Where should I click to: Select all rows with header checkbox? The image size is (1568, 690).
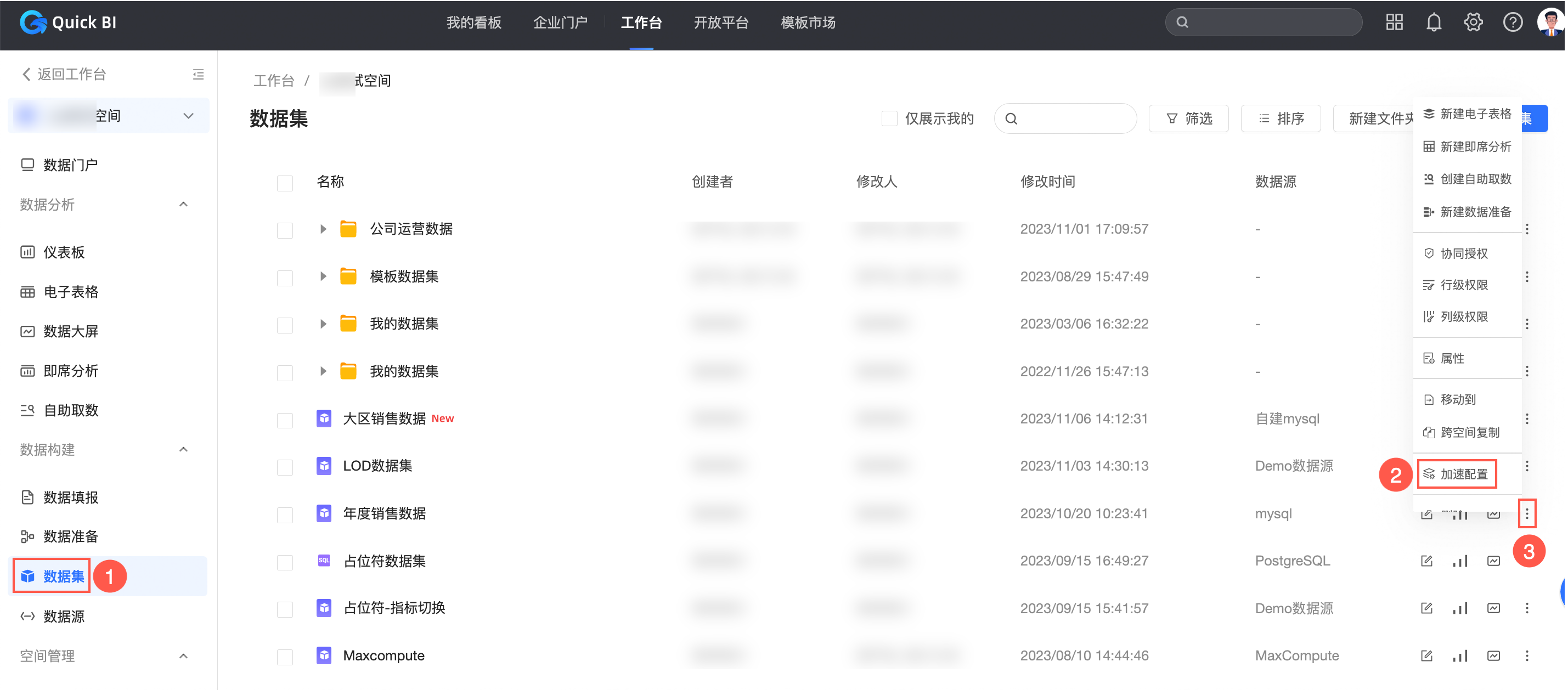pyautogui.click(x=285, y=183)
